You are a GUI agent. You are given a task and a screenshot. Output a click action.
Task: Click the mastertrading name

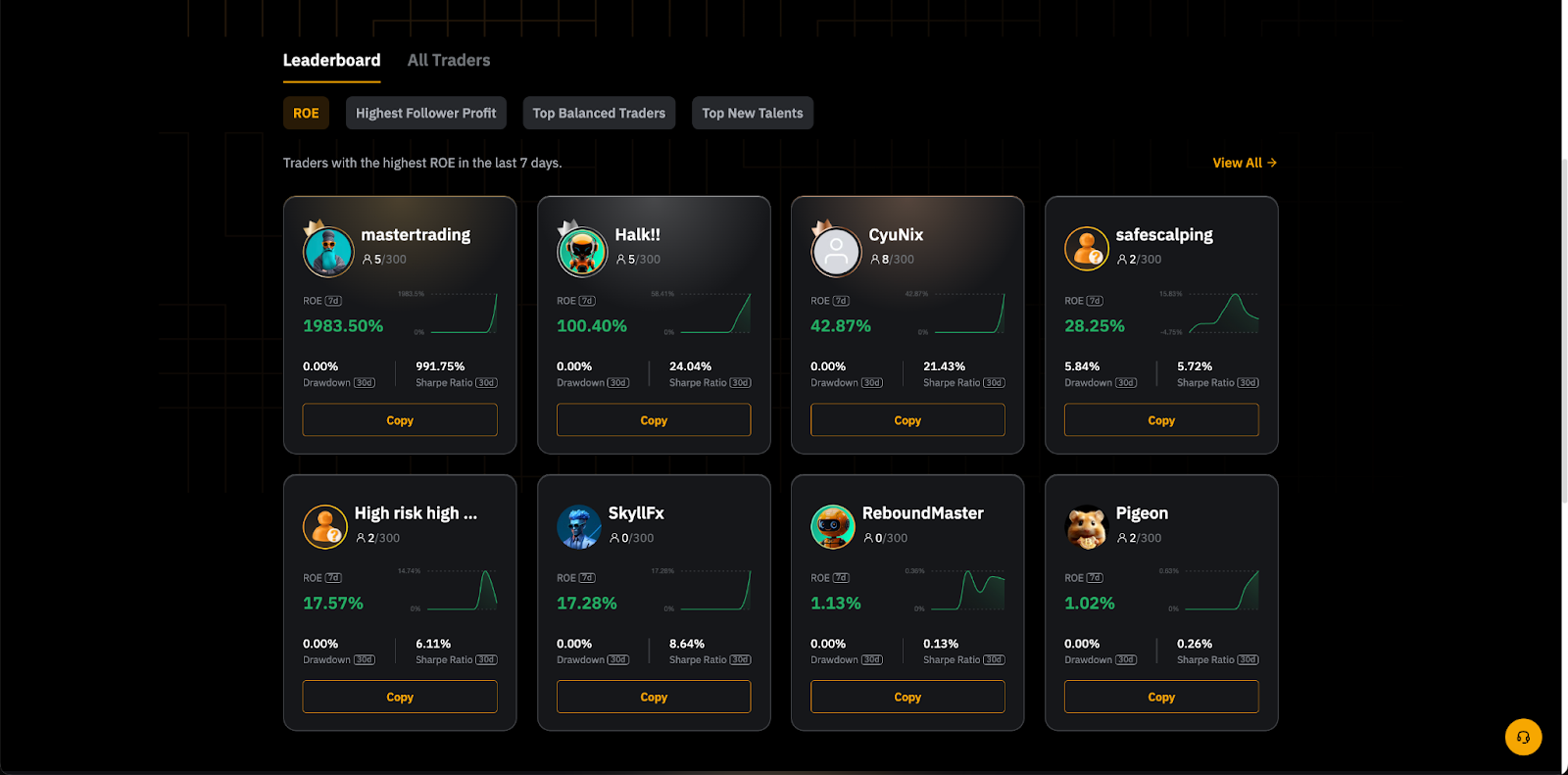click(x=416, y=235)
